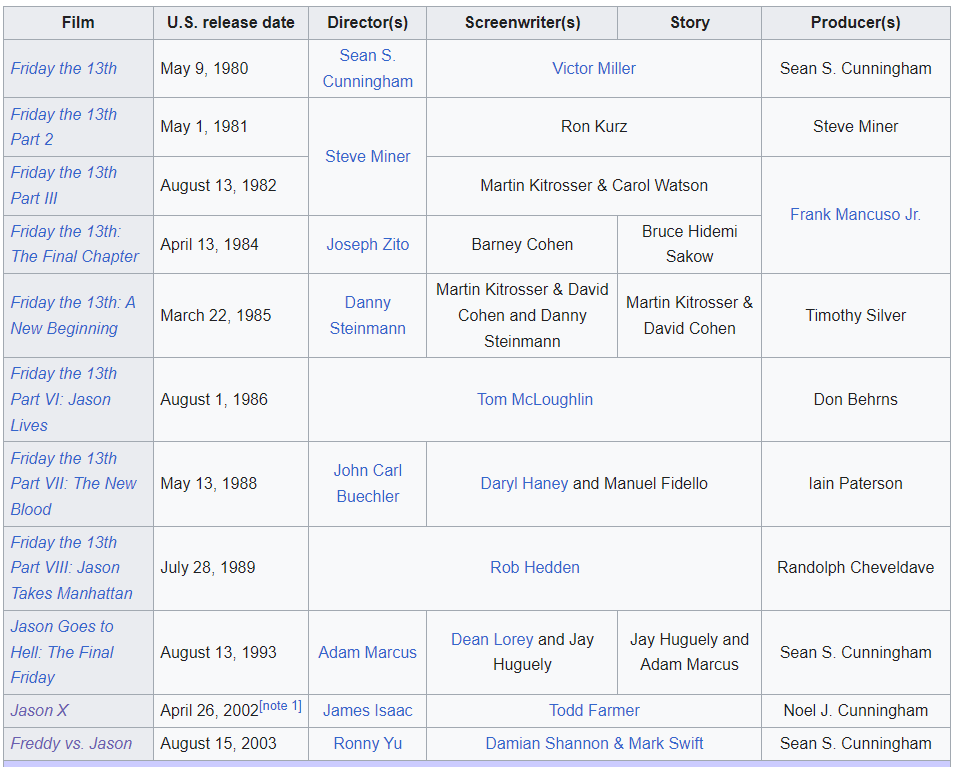Open Friday the 13th: The Final Chapter link
The height and width of the screenshot is (767, 962).
click(x=75, y=244)
